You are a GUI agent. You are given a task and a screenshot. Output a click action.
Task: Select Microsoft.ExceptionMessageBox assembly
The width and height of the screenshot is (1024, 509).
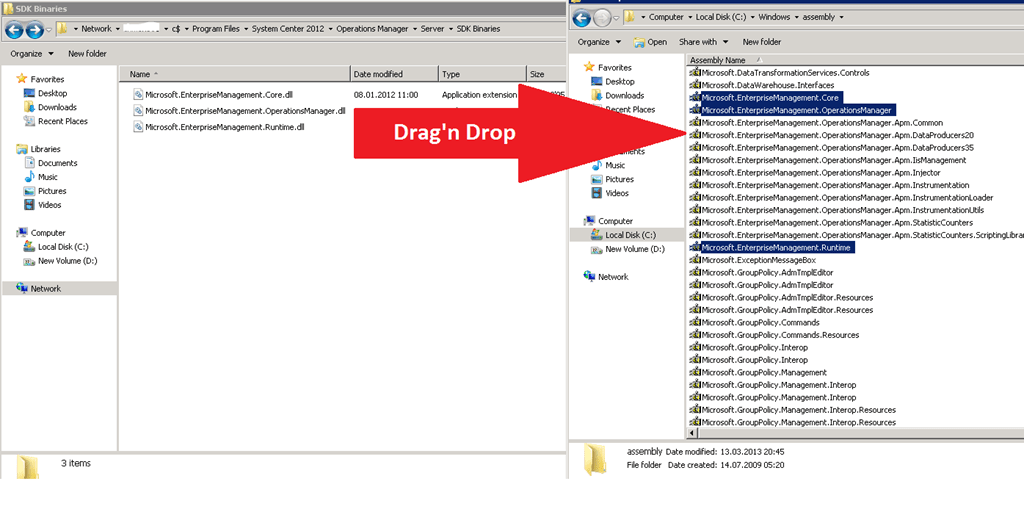tap(758, 260)
